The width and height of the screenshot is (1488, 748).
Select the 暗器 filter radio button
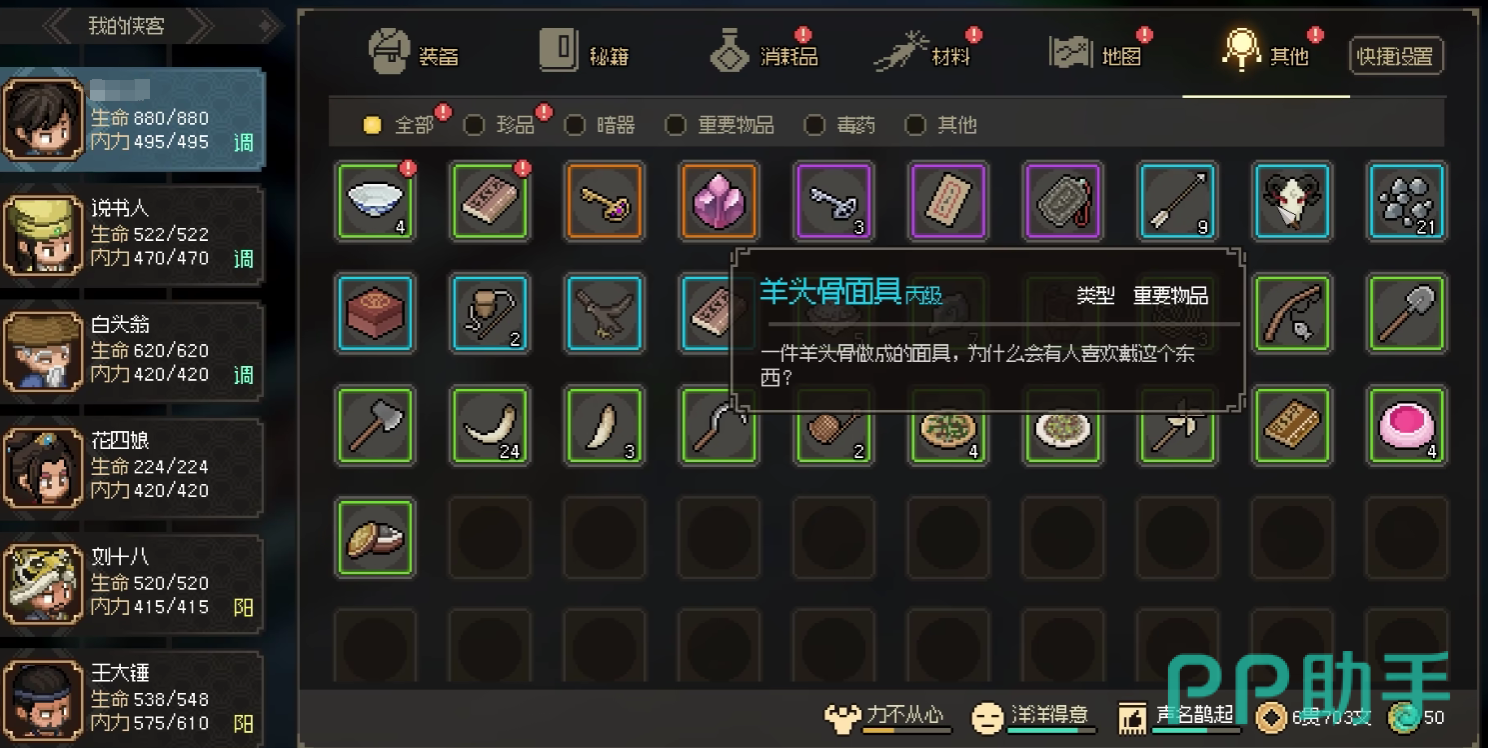point(575,126)
